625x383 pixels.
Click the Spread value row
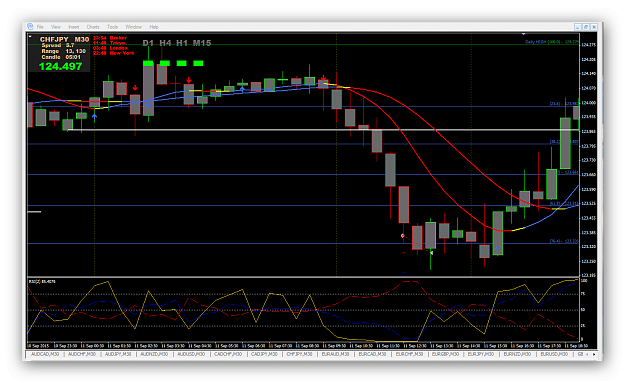tap(58, 45)
